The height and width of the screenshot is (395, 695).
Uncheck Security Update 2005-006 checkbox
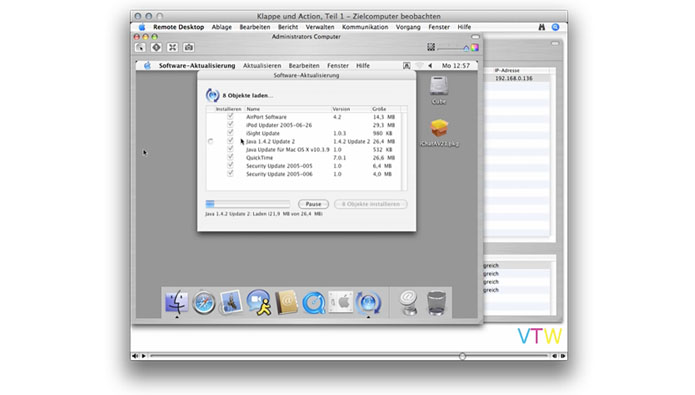230,173
